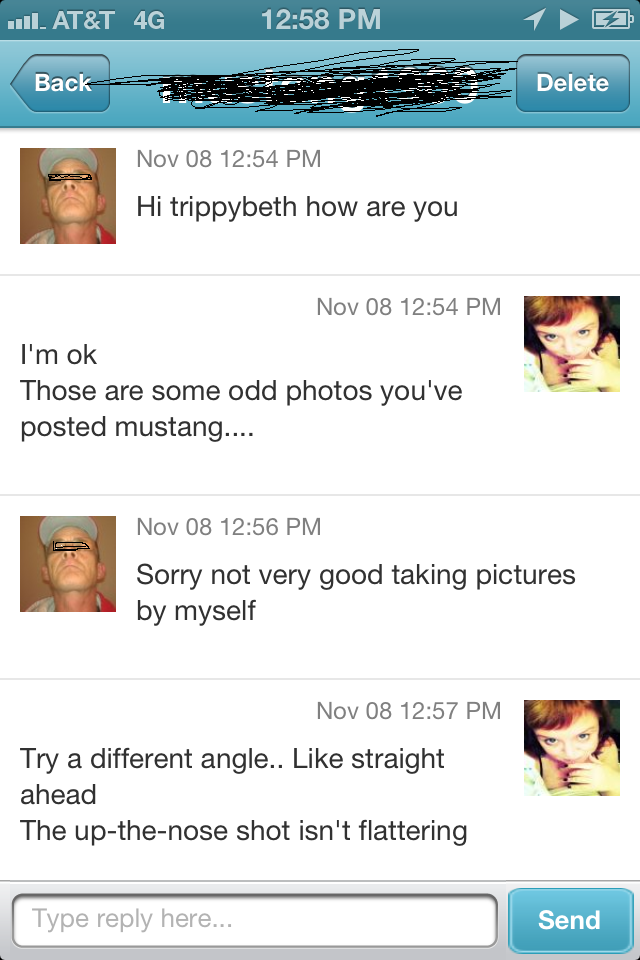Screen dimensions: 640x960
Task: Tap the scribbled-out conversation title
Action: [x=310, y=84]
